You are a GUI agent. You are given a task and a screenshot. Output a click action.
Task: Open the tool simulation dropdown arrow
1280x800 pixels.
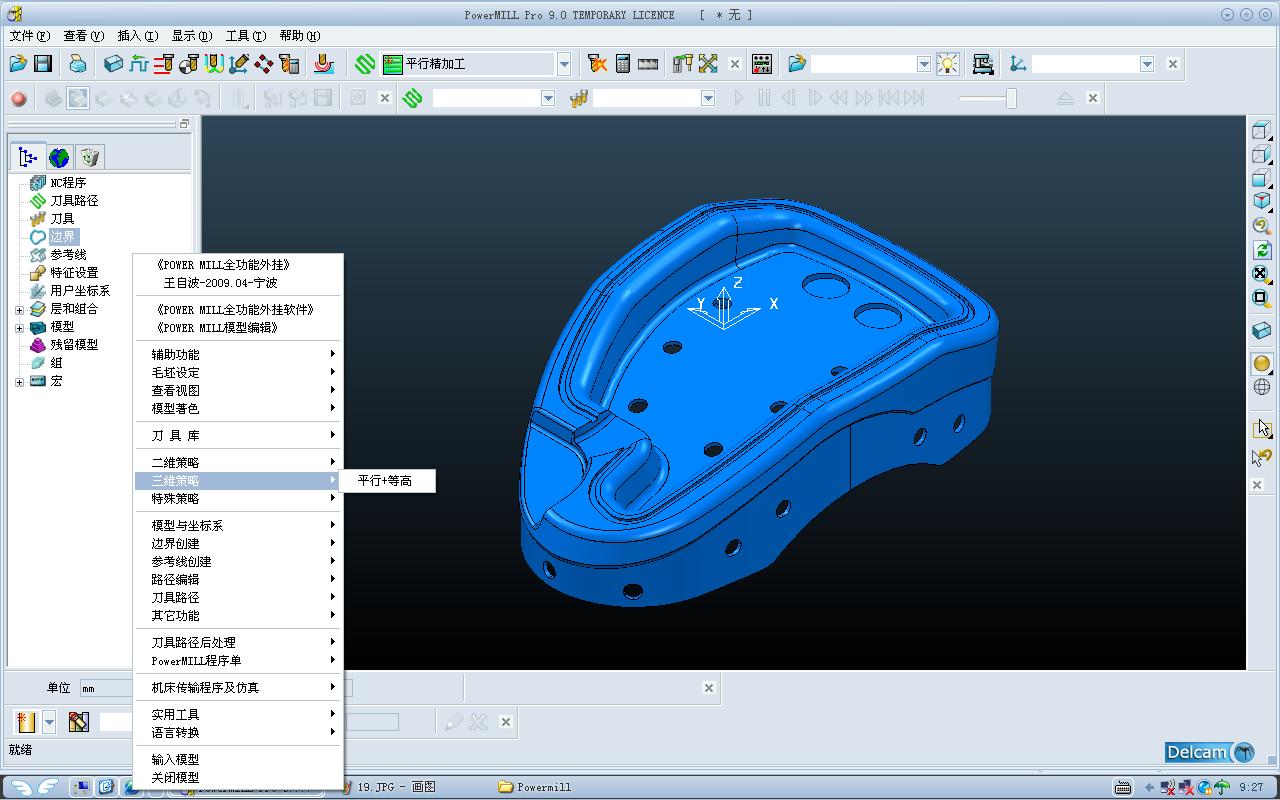[708, 98]
